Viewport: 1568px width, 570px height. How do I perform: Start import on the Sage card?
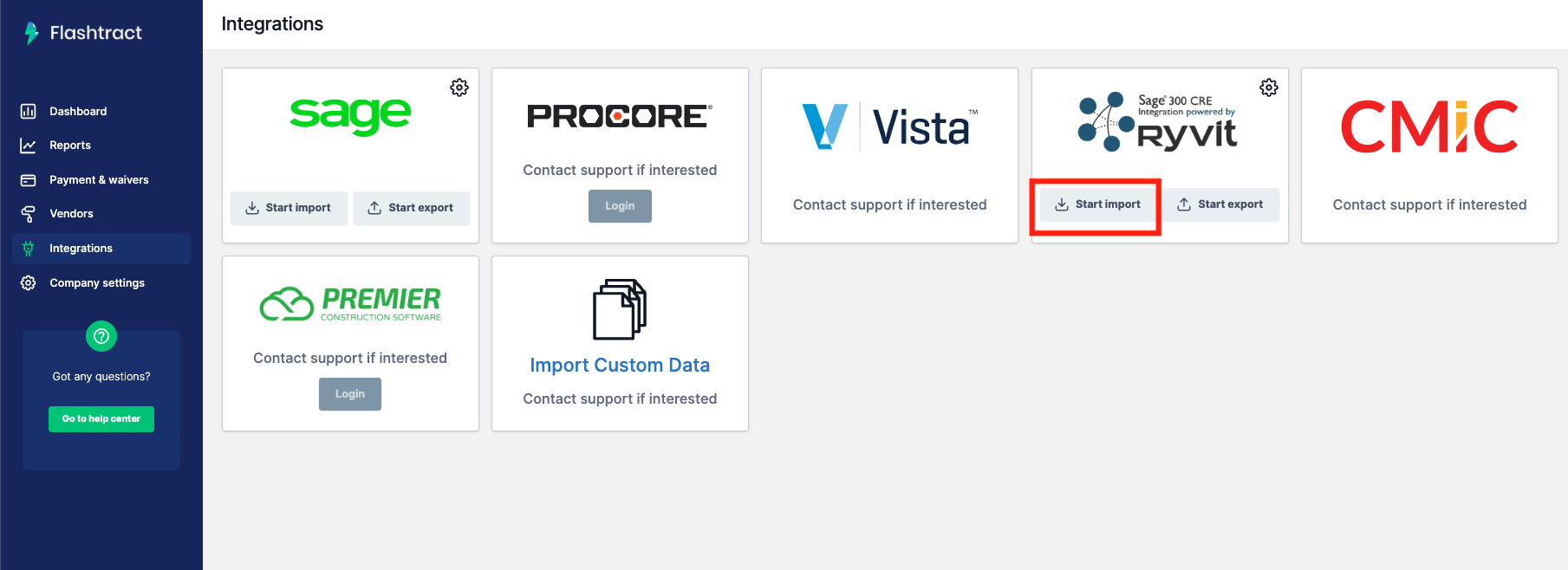289,208
